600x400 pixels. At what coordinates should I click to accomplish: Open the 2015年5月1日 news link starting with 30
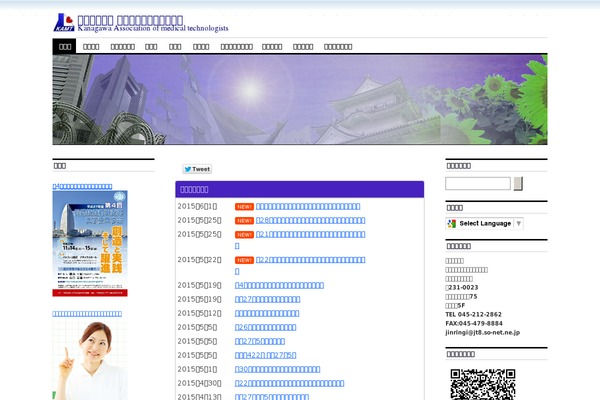277,369
